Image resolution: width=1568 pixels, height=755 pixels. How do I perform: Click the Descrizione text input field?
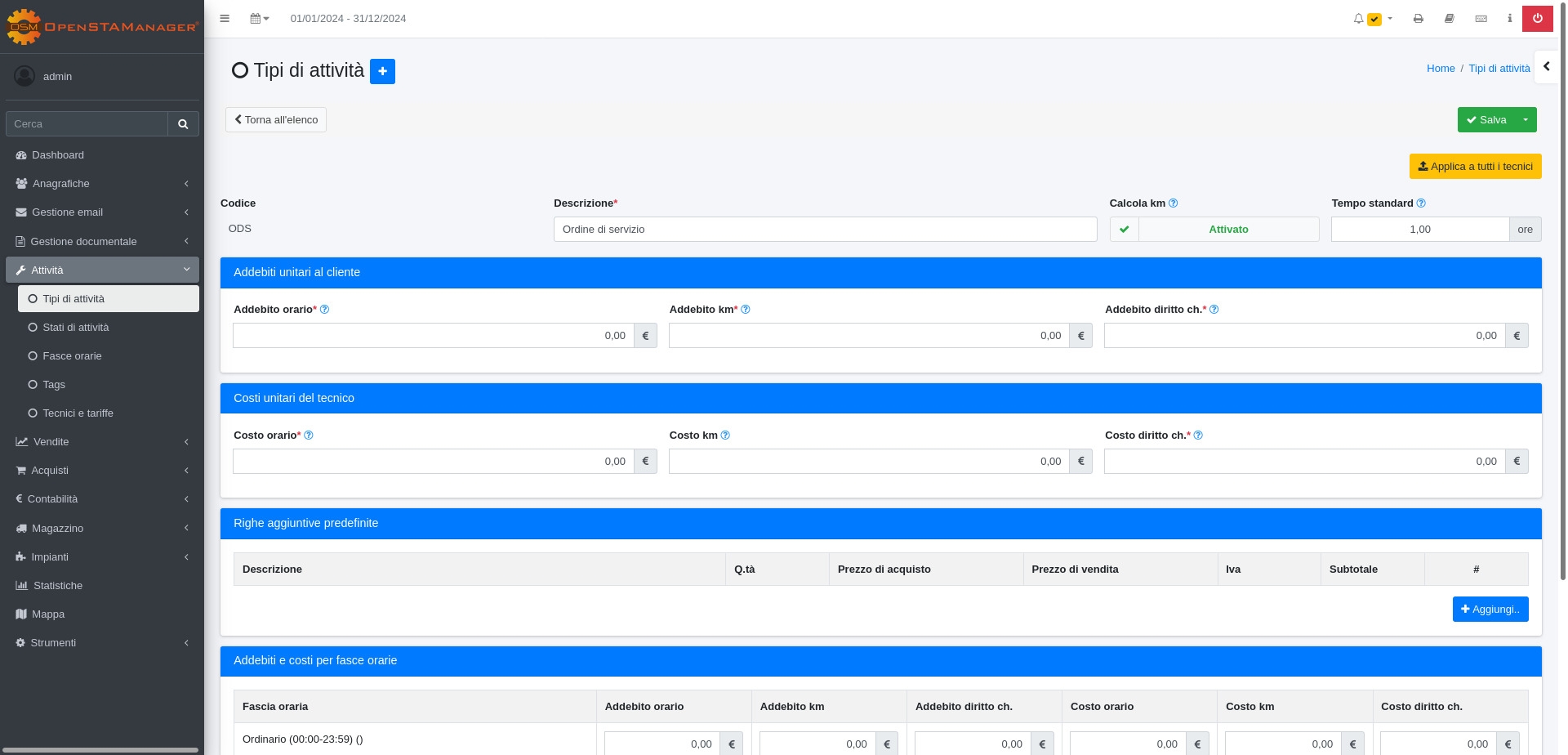pyautogui.click(x=825, y=230)
